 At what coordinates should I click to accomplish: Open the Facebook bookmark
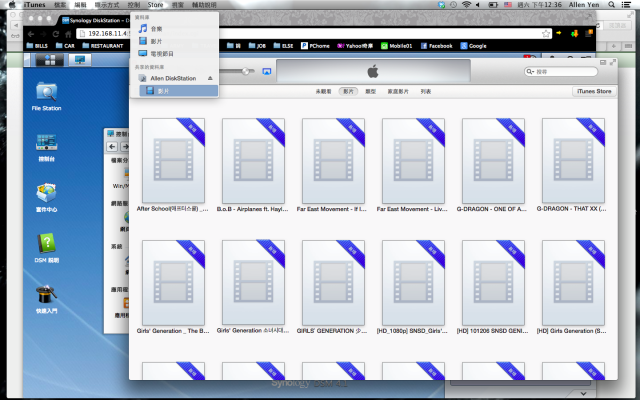point(436,46)
